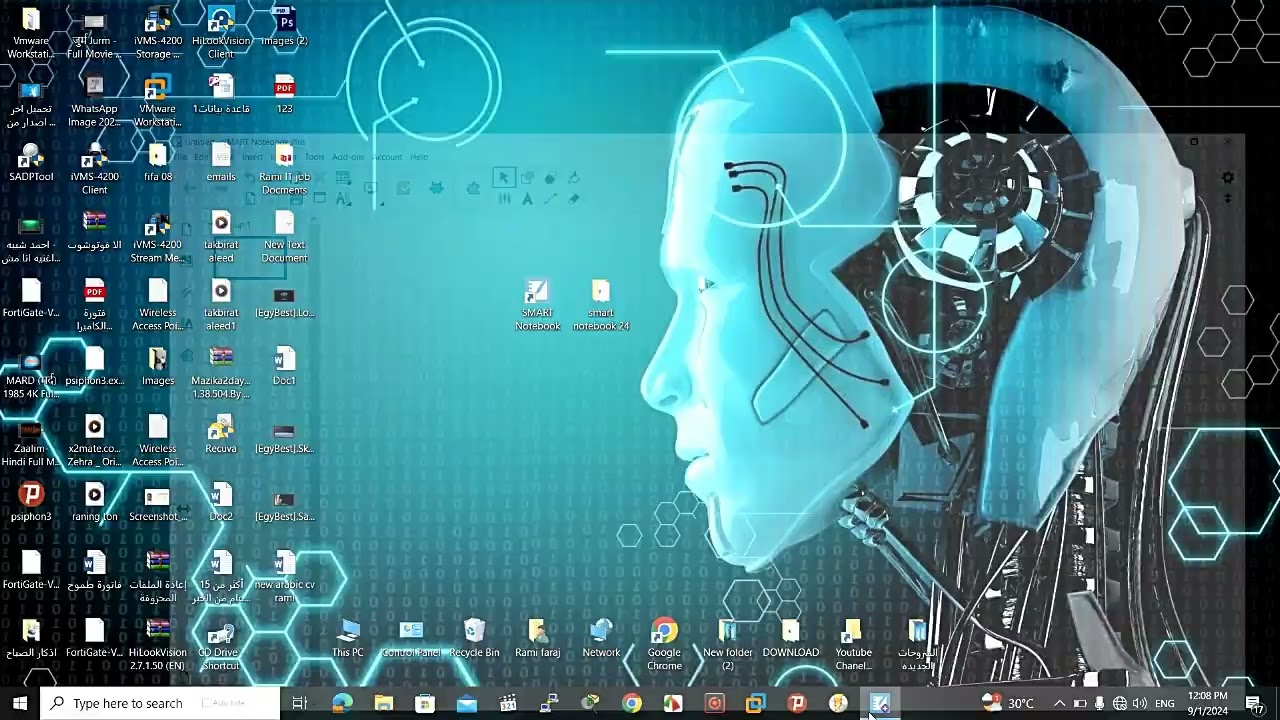Image resolution: width=1280 pixels, height=720 pixels.
Task: Select the Screenshot image file icon
Action: 158,503
